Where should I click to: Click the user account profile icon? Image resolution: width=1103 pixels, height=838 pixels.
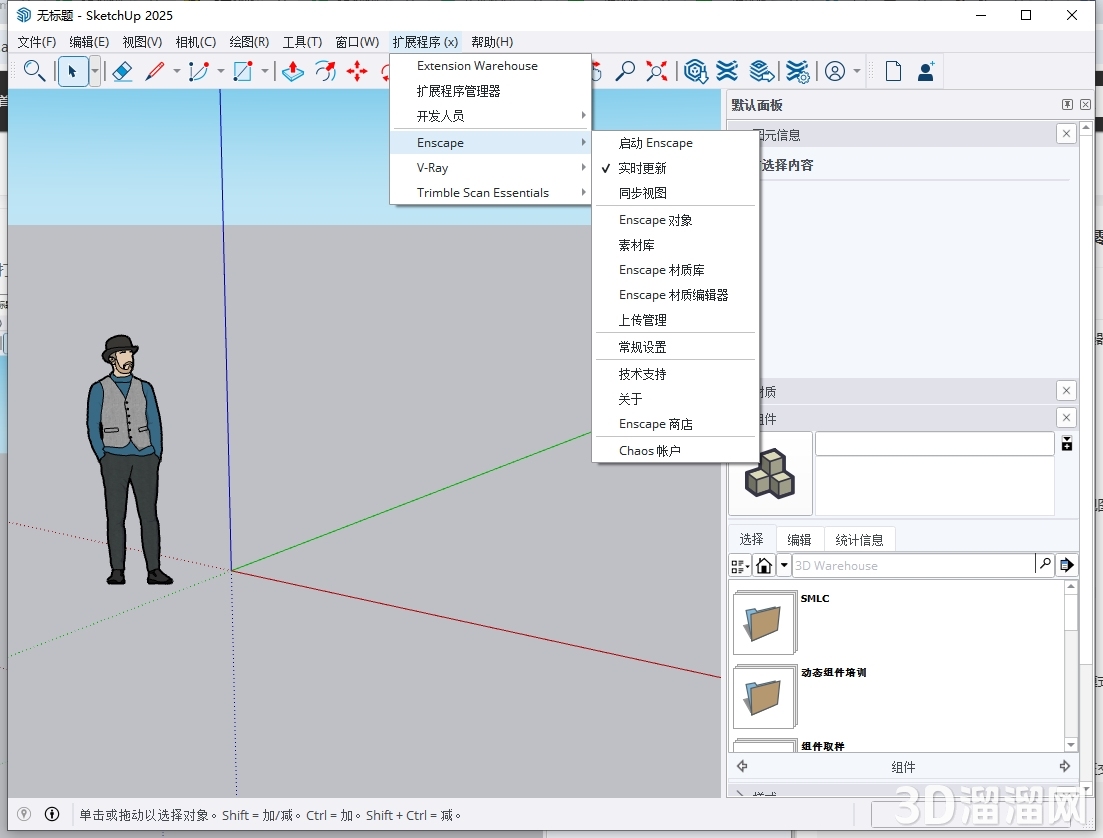[835, 71]
